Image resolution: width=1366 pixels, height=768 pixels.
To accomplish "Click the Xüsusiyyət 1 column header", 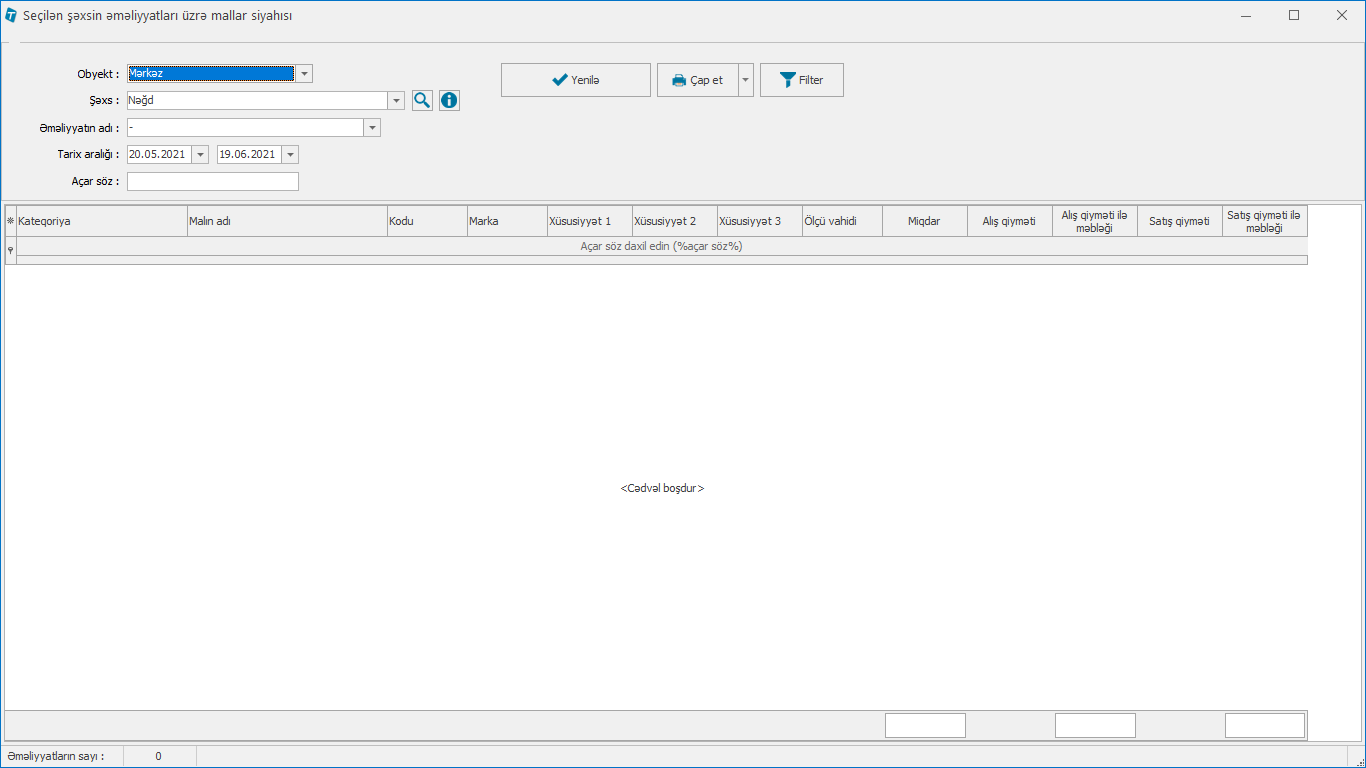I will [x=590, y=221].
